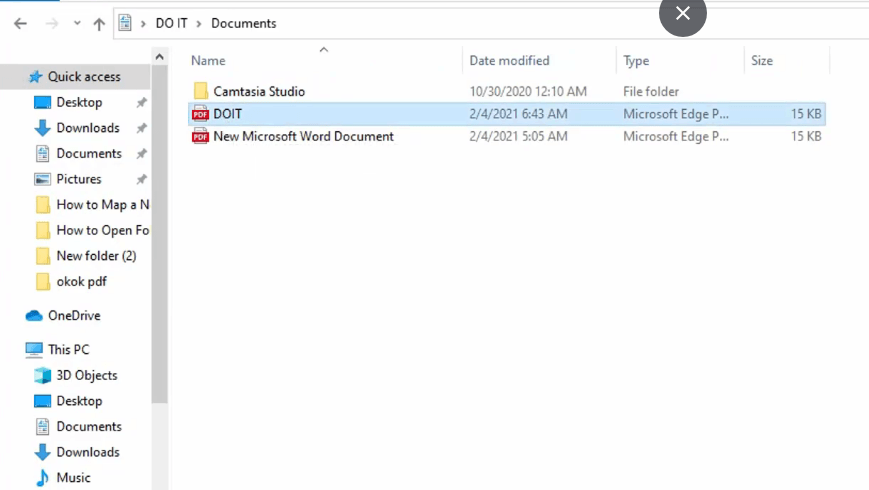Click the Music icon under This PC
The image size is (869, 490).
pyautogui.click(x=43, y=477)
